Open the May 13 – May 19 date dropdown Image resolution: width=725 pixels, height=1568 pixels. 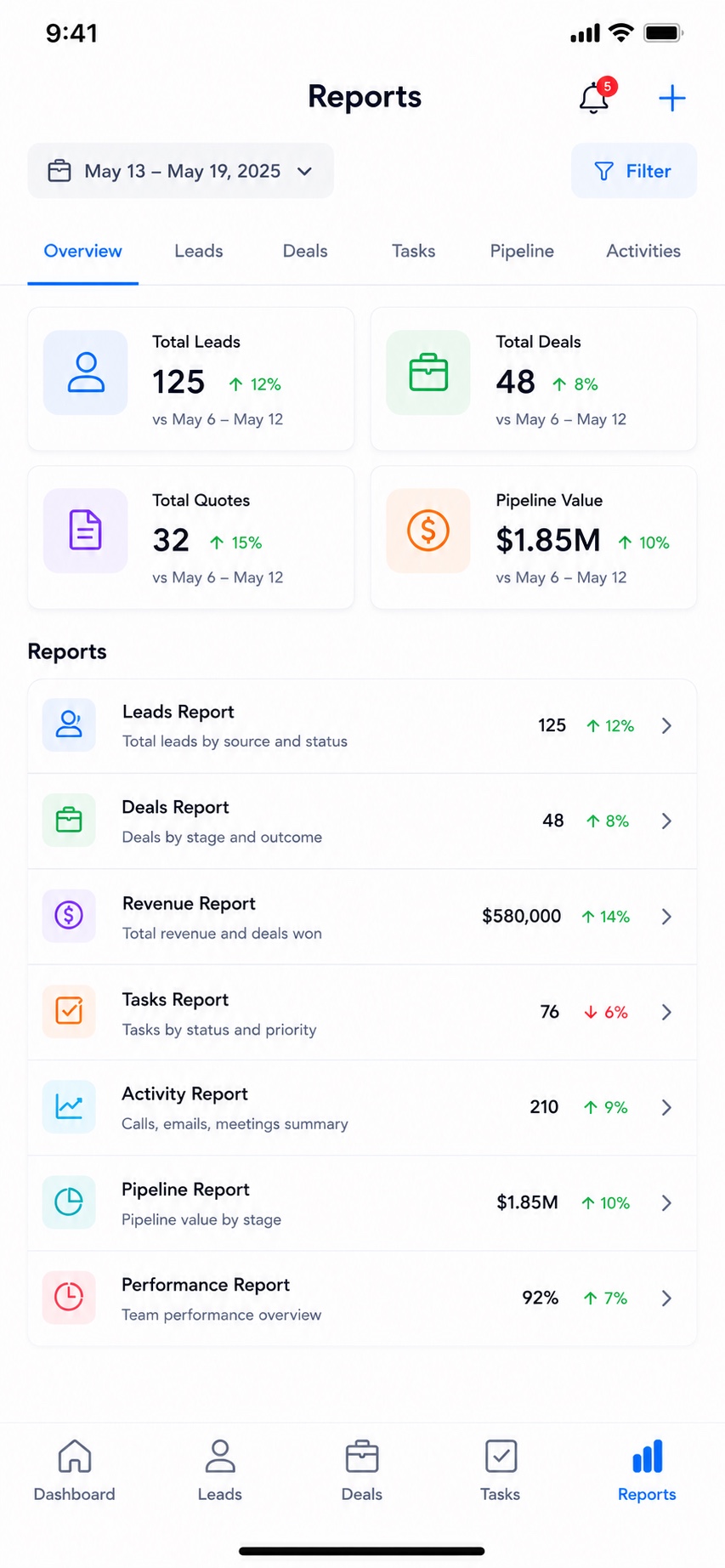point(181,171)
